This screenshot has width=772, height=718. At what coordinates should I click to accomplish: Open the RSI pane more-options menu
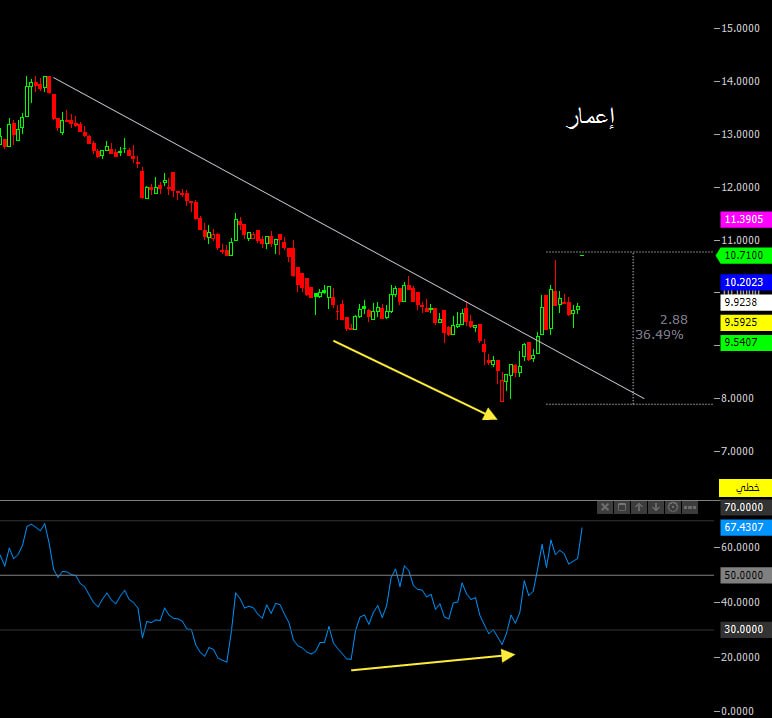[690, 507]
